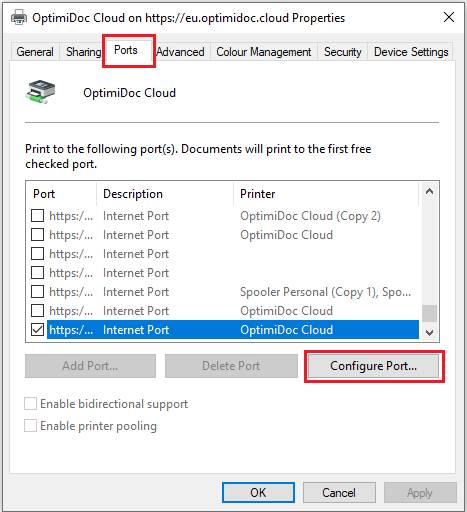Open the Security tab

[343, 52]
